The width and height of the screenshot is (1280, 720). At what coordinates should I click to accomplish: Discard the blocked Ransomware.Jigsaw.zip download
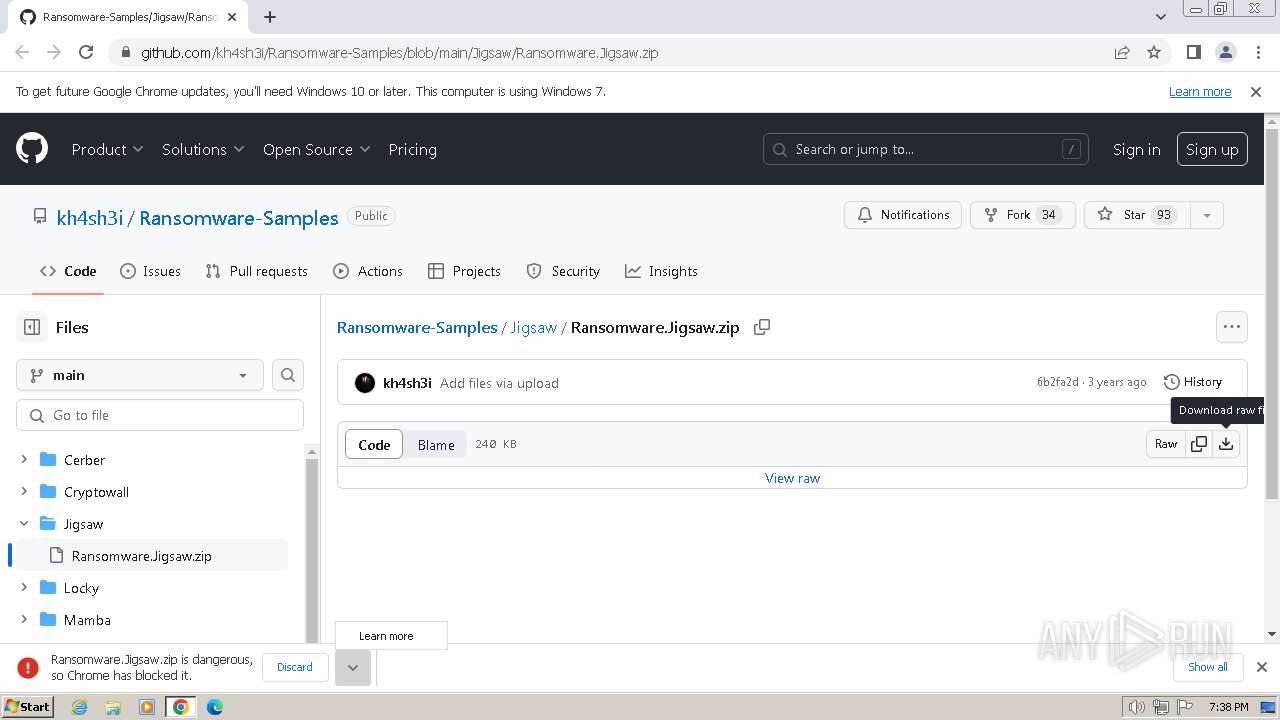pos(295,667)
